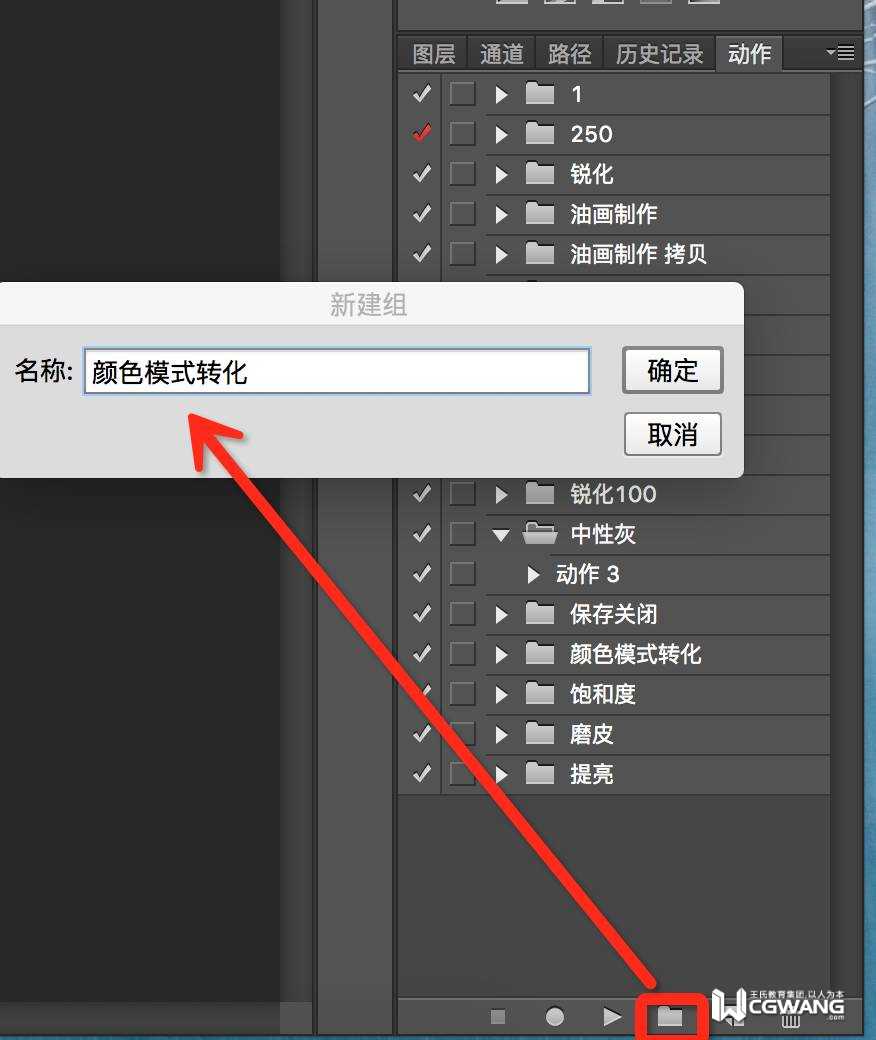Collapse the 中性灰 action set
Viewport: 876px width, 1040px height.
[x=501, y=535]
